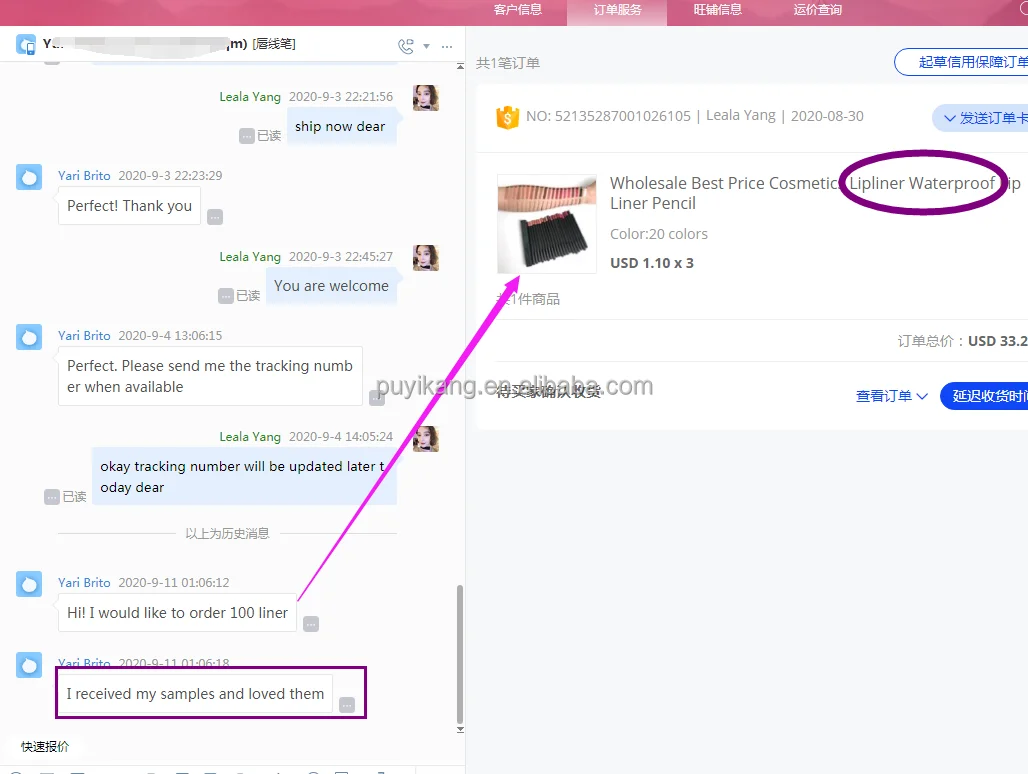
Task: Click the 'USD 1.10 x 3' price text
Action: point(652,263)
